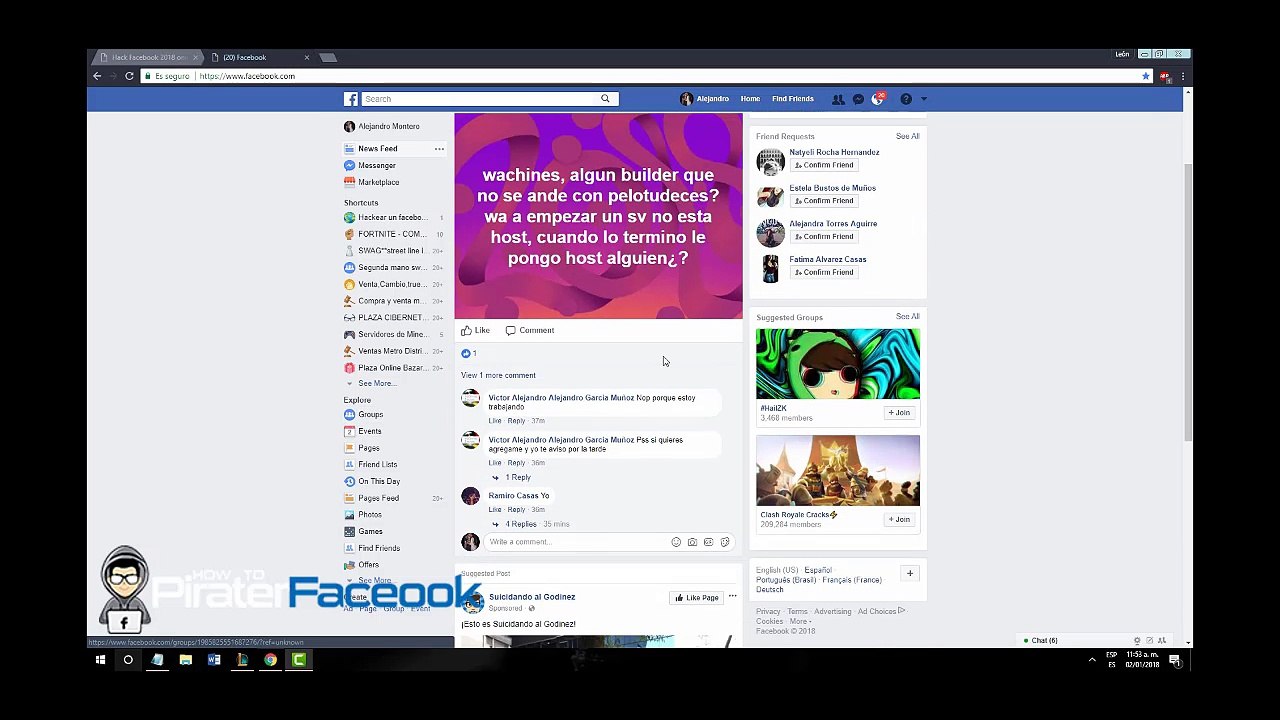Like the wachines post
The width and height of the screenshot is (1280, 720).
[x=475, y=330]
